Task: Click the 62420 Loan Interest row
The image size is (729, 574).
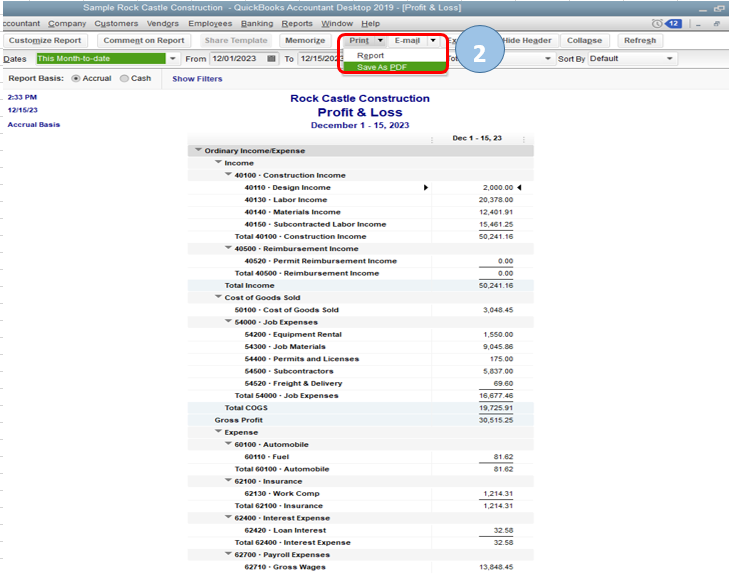Action: tap(361, 530)
